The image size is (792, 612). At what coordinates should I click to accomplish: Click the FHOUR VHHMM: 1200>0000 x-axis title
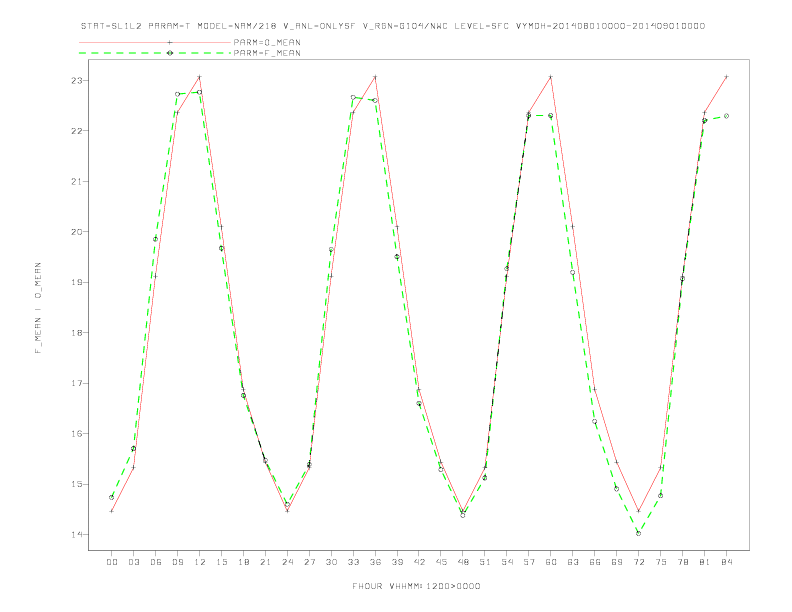[x=416, y=586]
